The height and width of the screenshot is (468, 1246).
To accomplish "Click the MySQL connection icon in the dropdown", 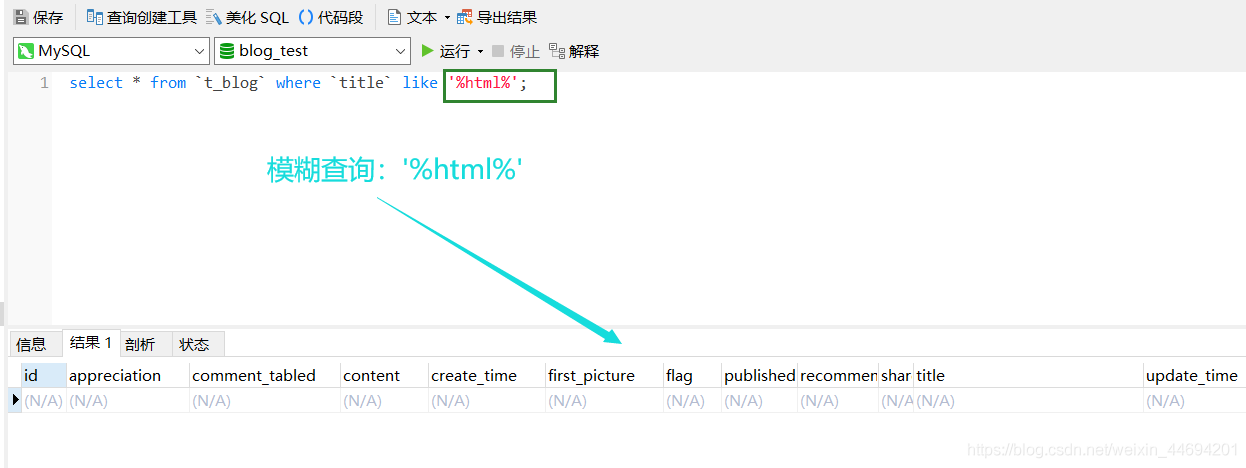I will (x=26, y=51).
